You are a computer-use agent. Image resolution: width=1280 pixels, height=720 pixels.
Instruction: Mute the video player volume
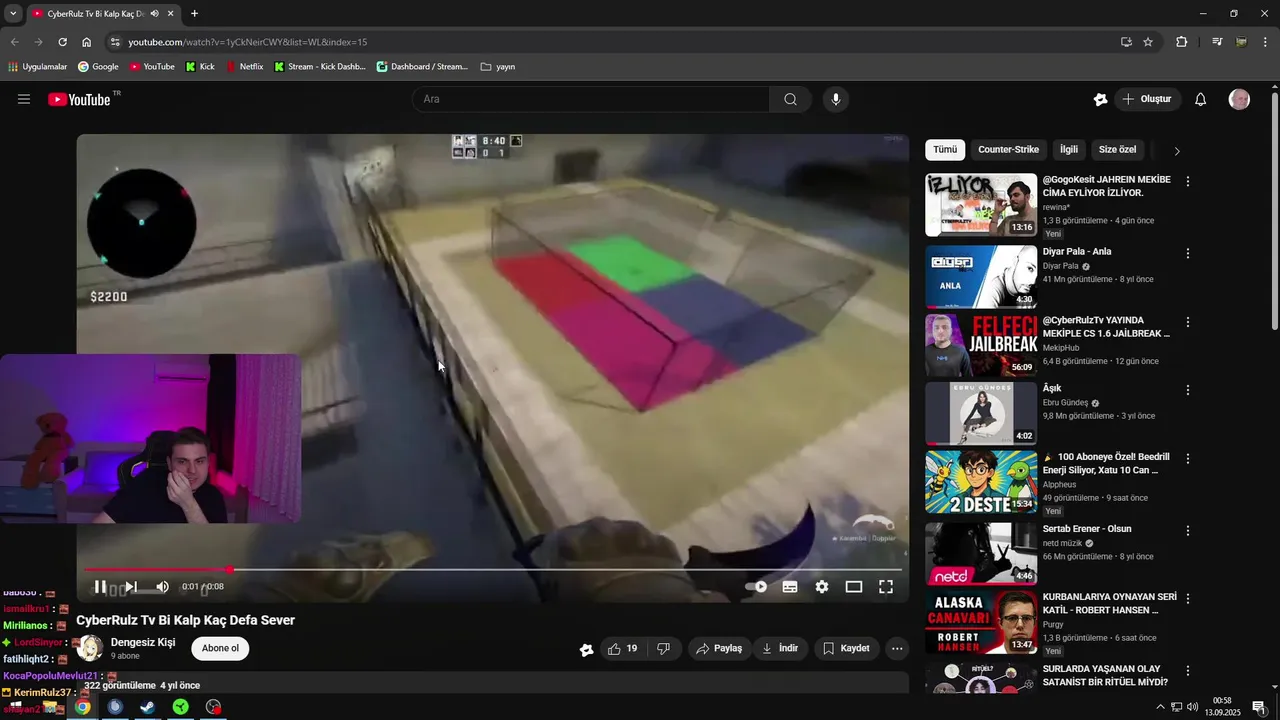tap(162, 587)
